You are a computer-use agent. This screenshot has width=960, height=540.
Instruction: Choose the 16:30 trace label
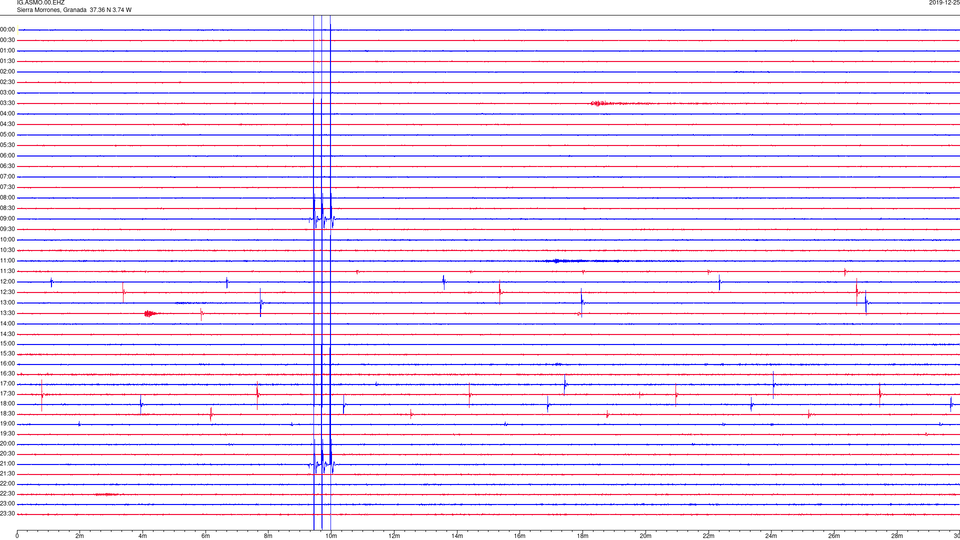click(x=7, y=373)
